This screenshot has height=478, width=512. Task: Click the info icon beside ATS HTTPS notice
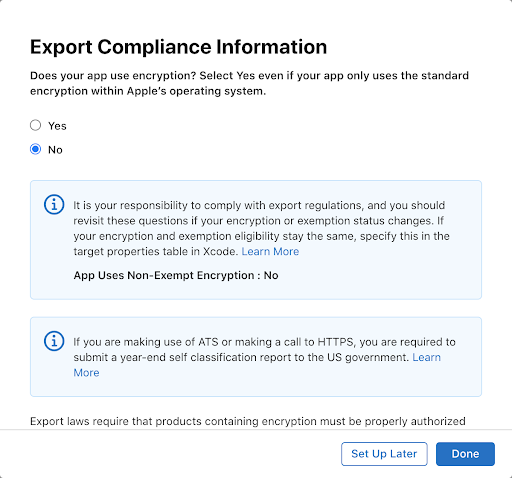coord(54,341)
